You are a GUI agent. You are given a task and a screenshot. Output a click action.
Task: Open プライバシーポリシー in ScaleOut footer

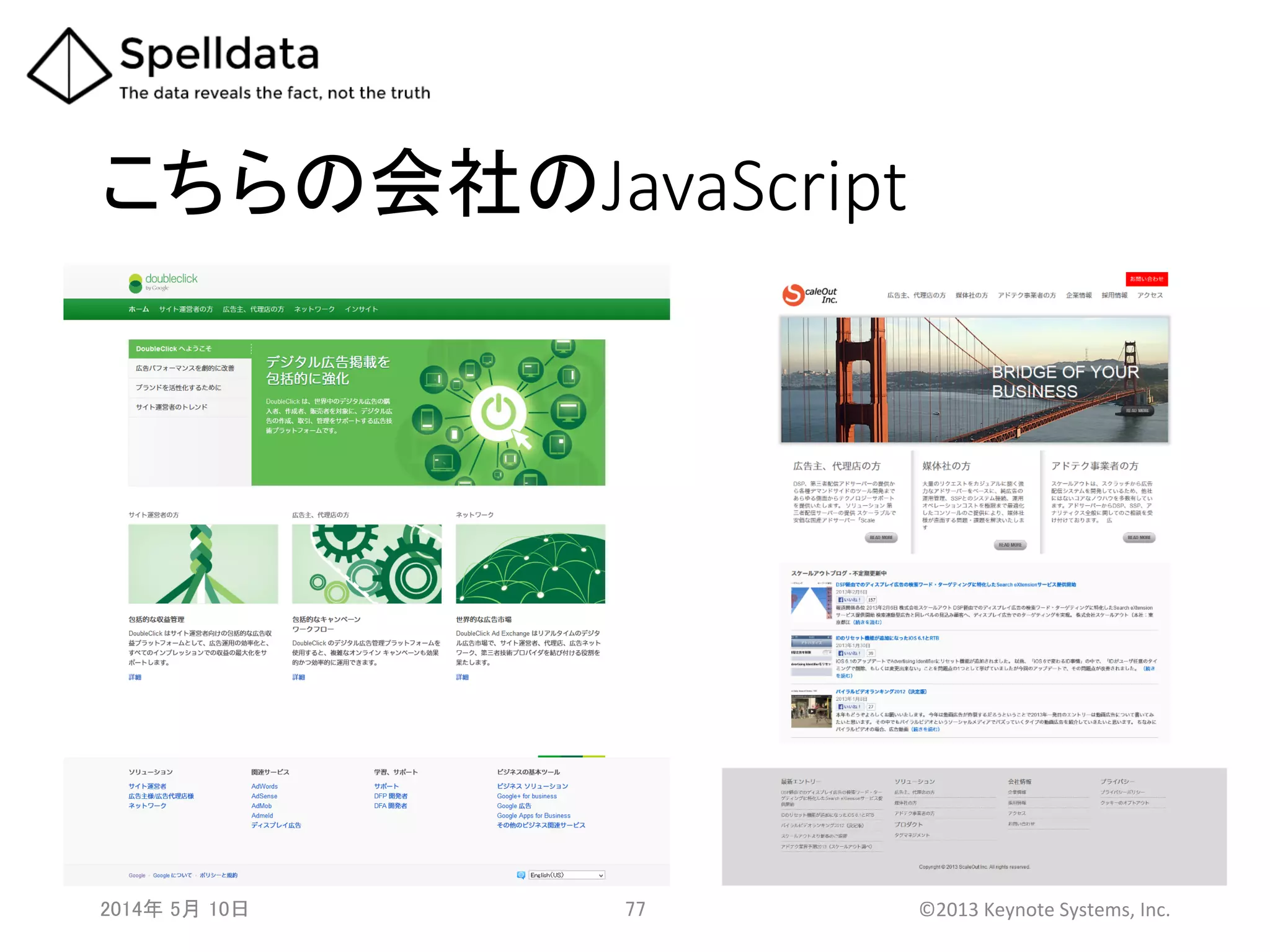pos(1123,793)
